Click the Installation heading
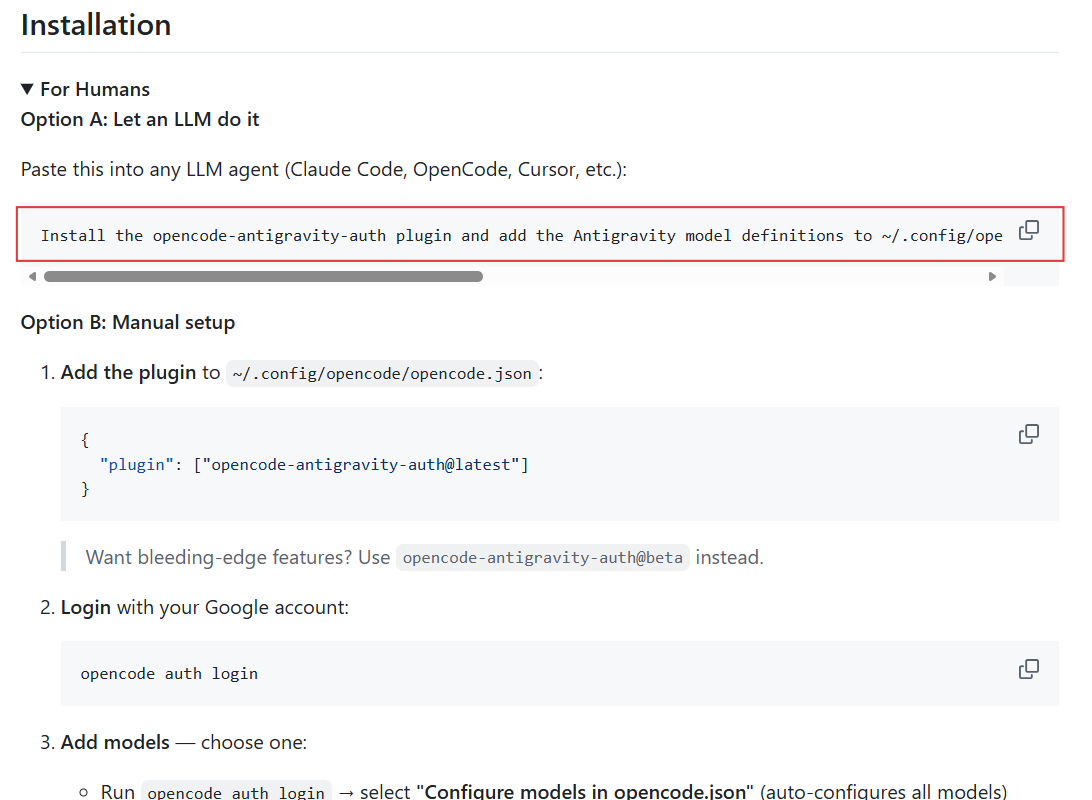This screenshot has width=1092, height=800. (x=96, y=25)
